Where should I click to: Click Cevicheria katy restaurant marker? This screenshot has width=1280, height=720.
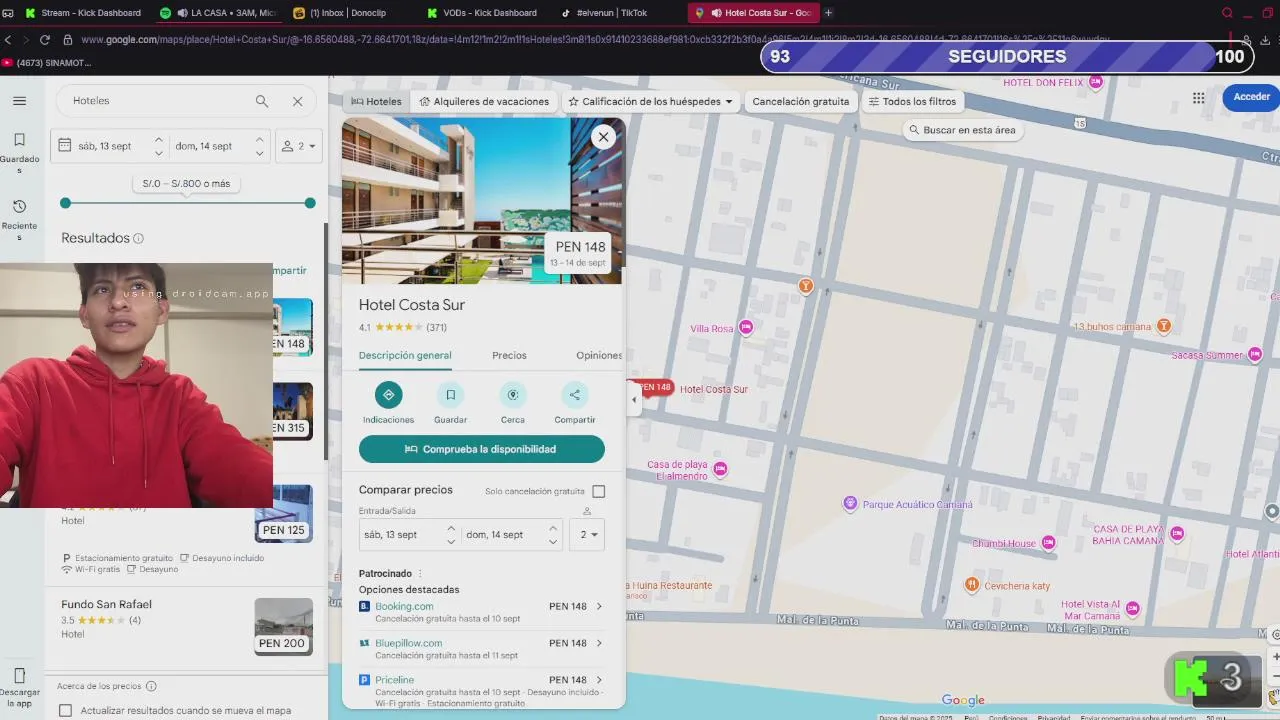pyautogui.click(x=971, y=585)
